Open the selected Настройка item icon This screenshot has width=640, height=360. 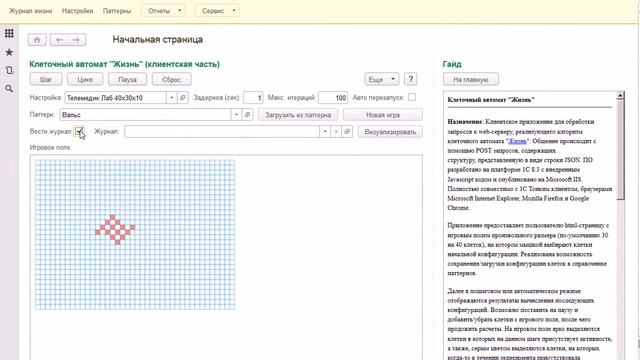coord(183,98)
